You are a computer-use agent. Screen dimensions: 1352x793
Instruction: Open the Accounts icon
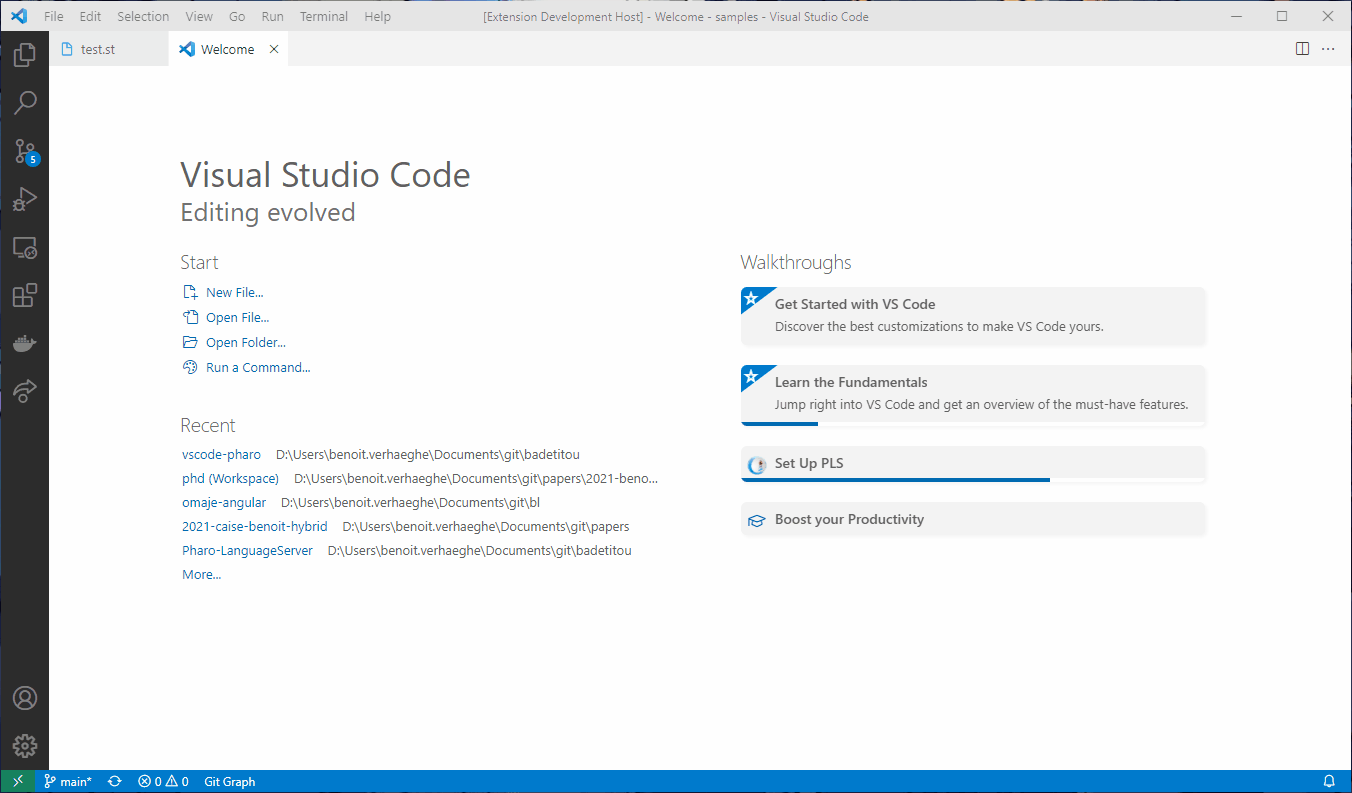pyautogui.click(x=24, y=698)
